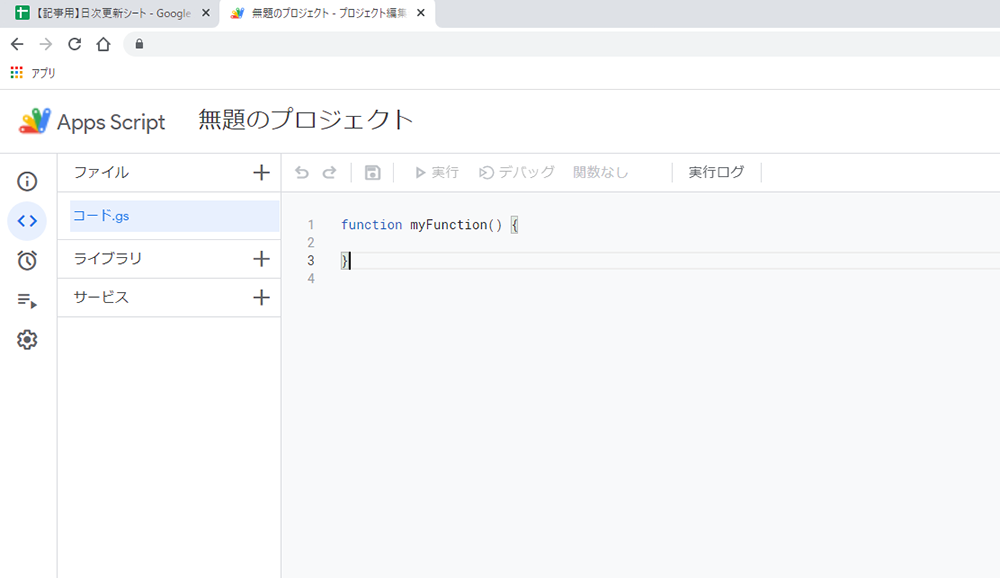
Task: Open the 実行ログ execution log
Action: coord(716,172)
